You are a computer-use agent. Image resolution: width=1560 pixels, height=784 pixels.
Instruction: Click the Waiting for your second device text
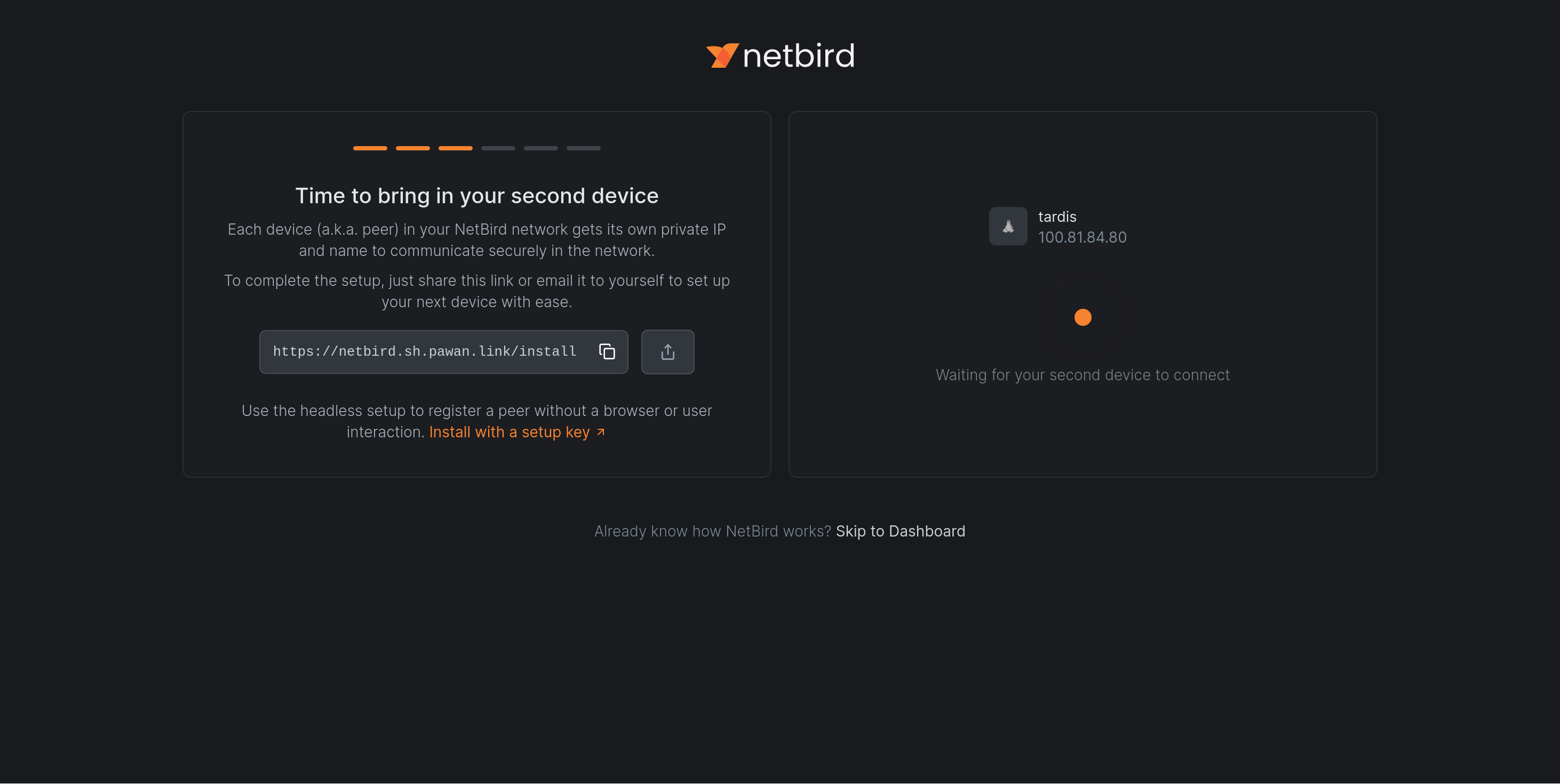point(1082,375)
